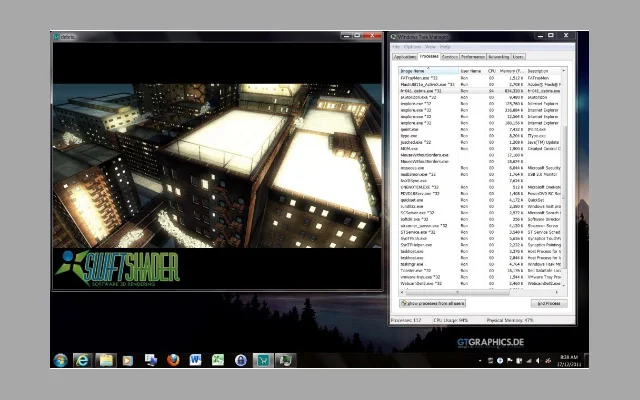Image resolution: width=640 pixels, height=400 pixels.
Task: Click the End Process button
Action: (549, 303)
